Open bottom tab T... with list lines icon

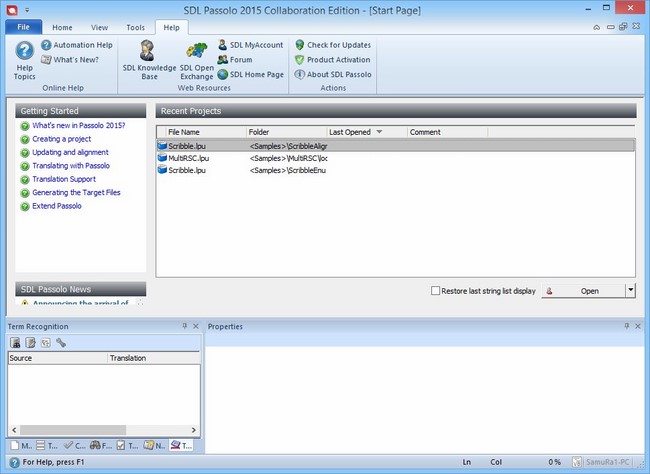pyautogui.click(x=47, y=446)
